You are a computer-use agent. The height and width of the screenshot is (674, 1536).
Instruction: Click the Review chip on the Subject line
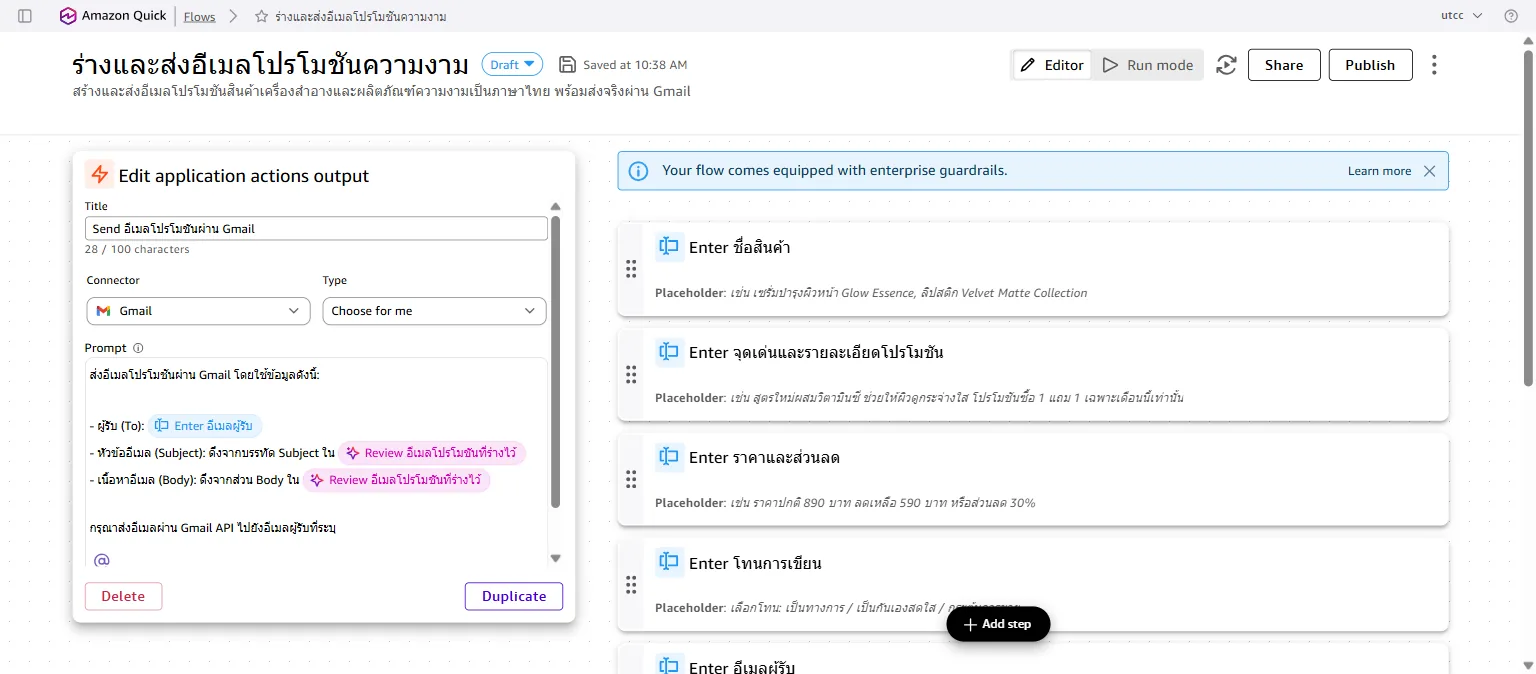431,453
